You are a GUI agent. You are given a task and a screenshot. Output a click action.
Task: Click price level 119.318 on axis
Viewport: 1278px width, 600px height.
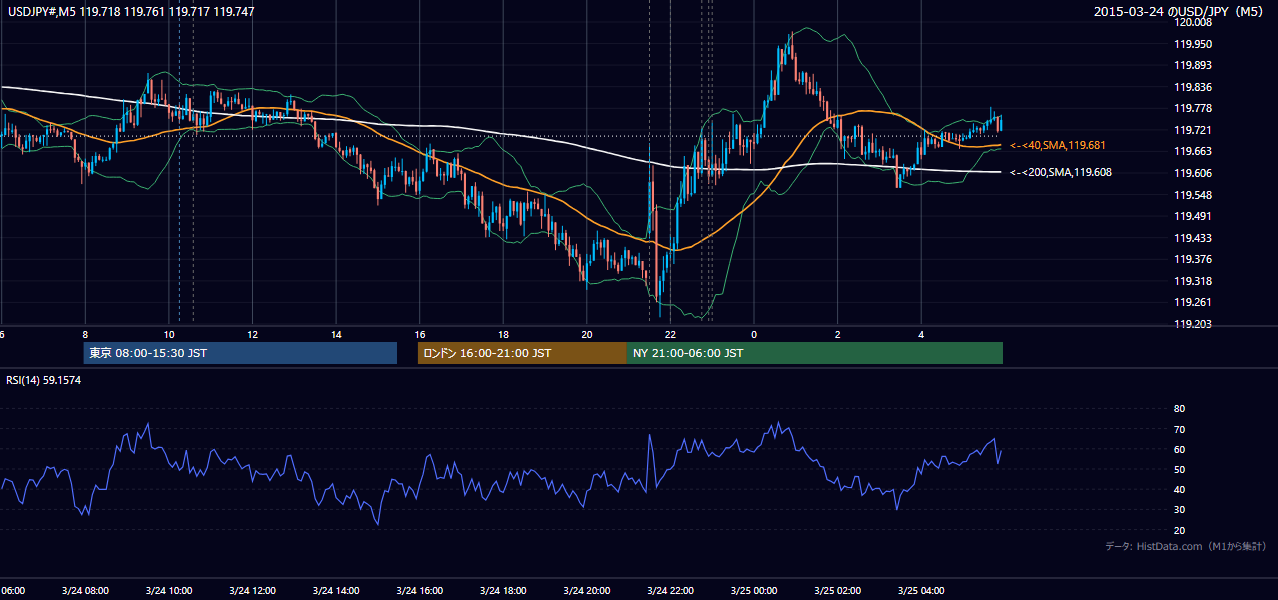[x=1191, y=281]
